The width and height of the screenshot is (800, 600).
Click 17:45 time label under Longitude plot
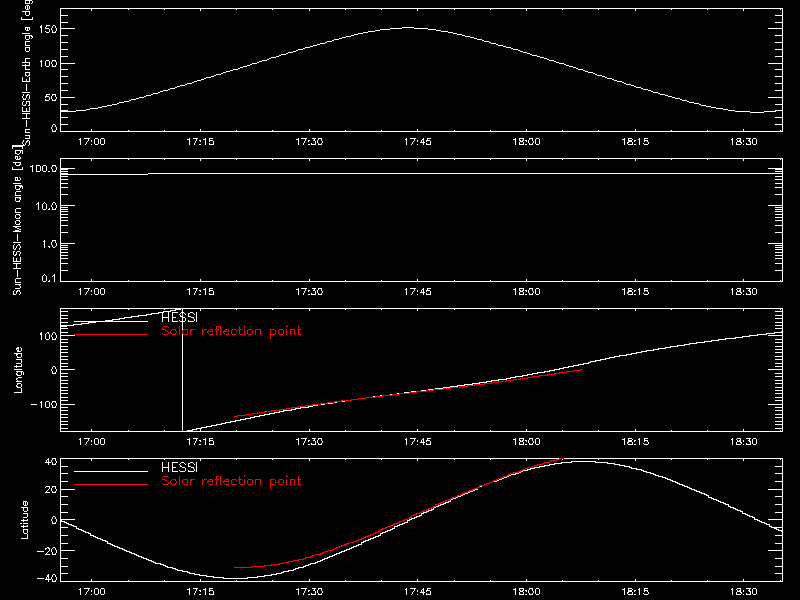tap(417, 441)
